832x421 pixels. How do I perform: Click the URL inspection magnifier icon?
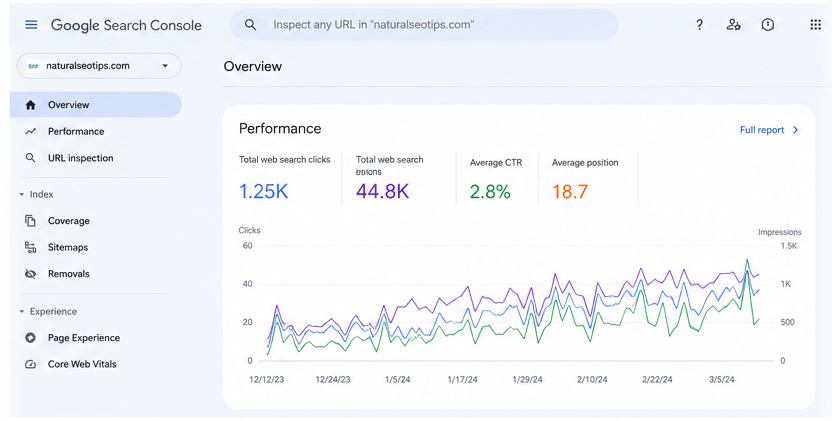31,158
